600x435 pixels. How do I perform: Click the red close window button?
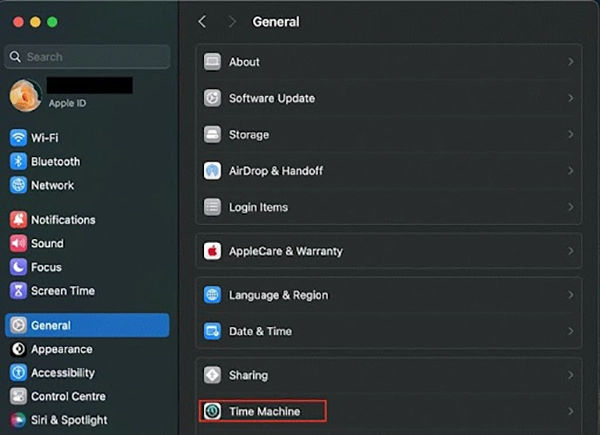pyautogui.click(x=18, y=22)
